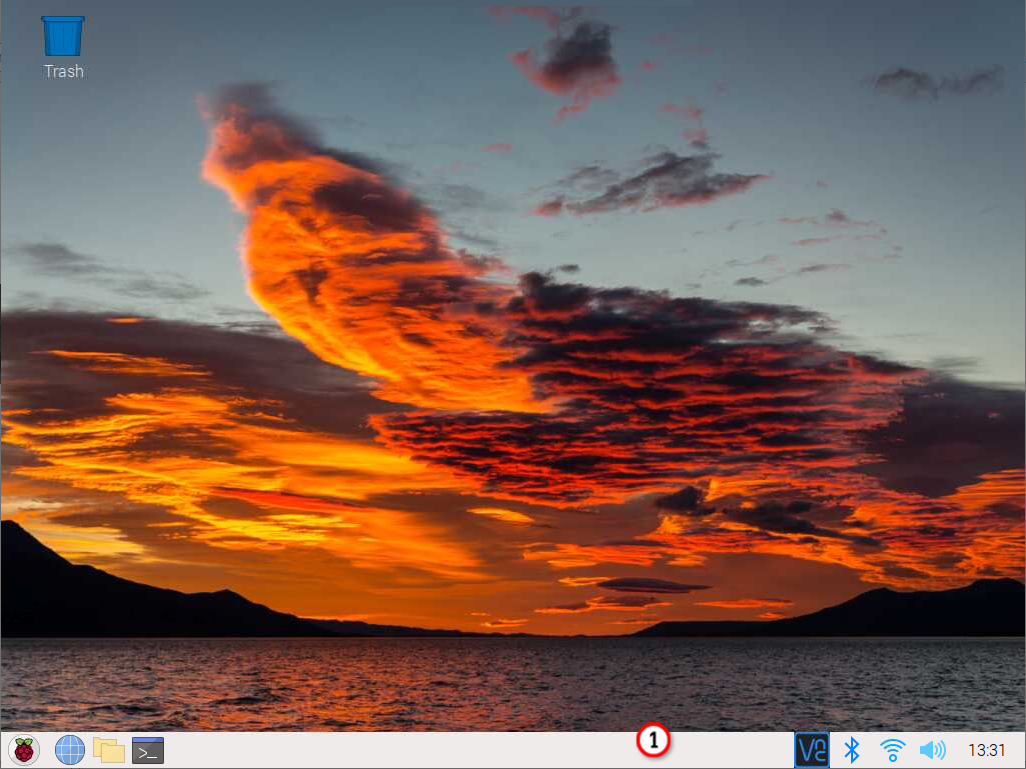Launch the web browser globe icon
Viewport: 1026px width, 769px height.
click(69, 750)
